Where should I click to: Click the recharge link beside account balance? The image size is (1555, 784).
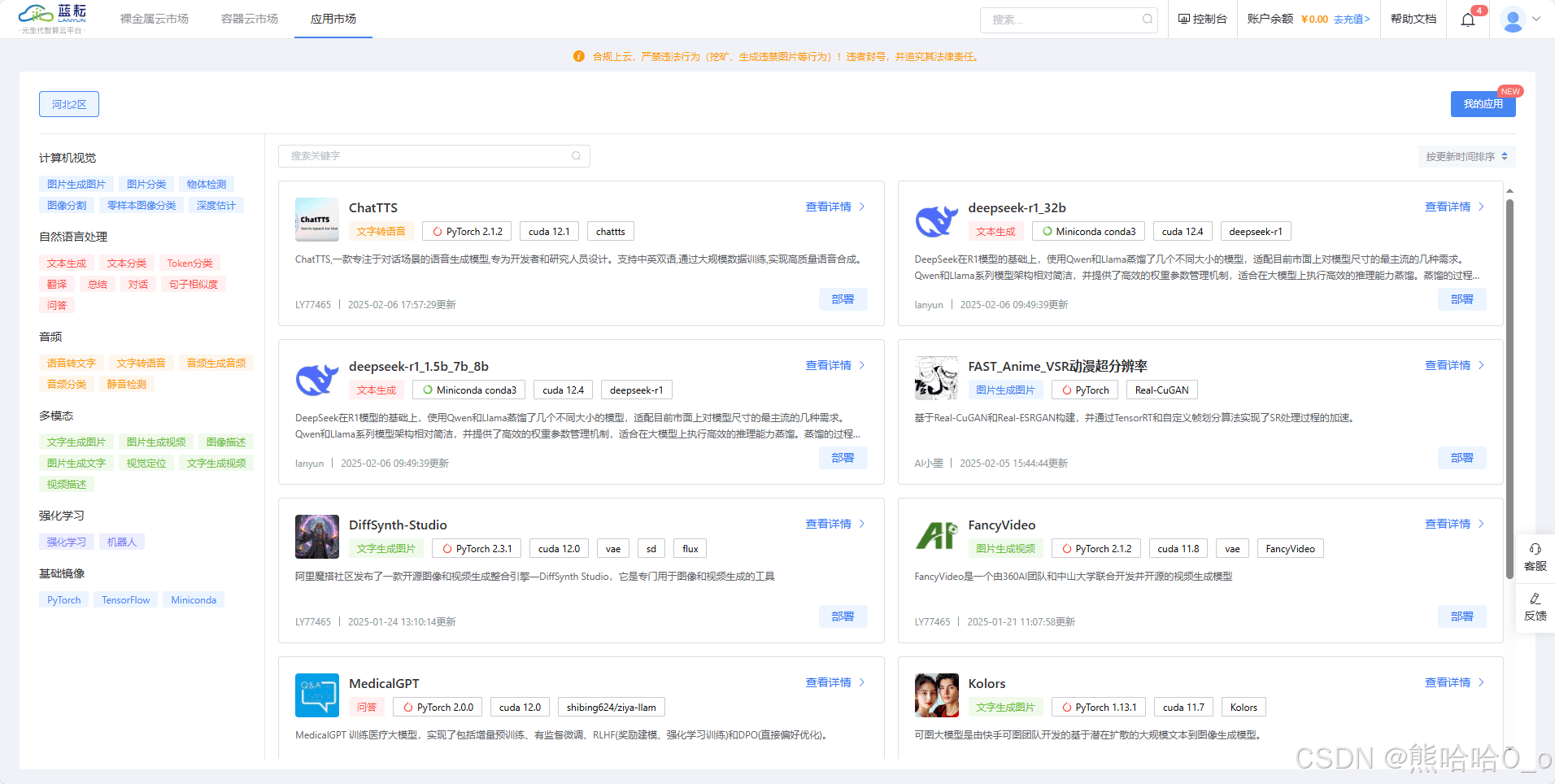click(x=1352, y=20)
